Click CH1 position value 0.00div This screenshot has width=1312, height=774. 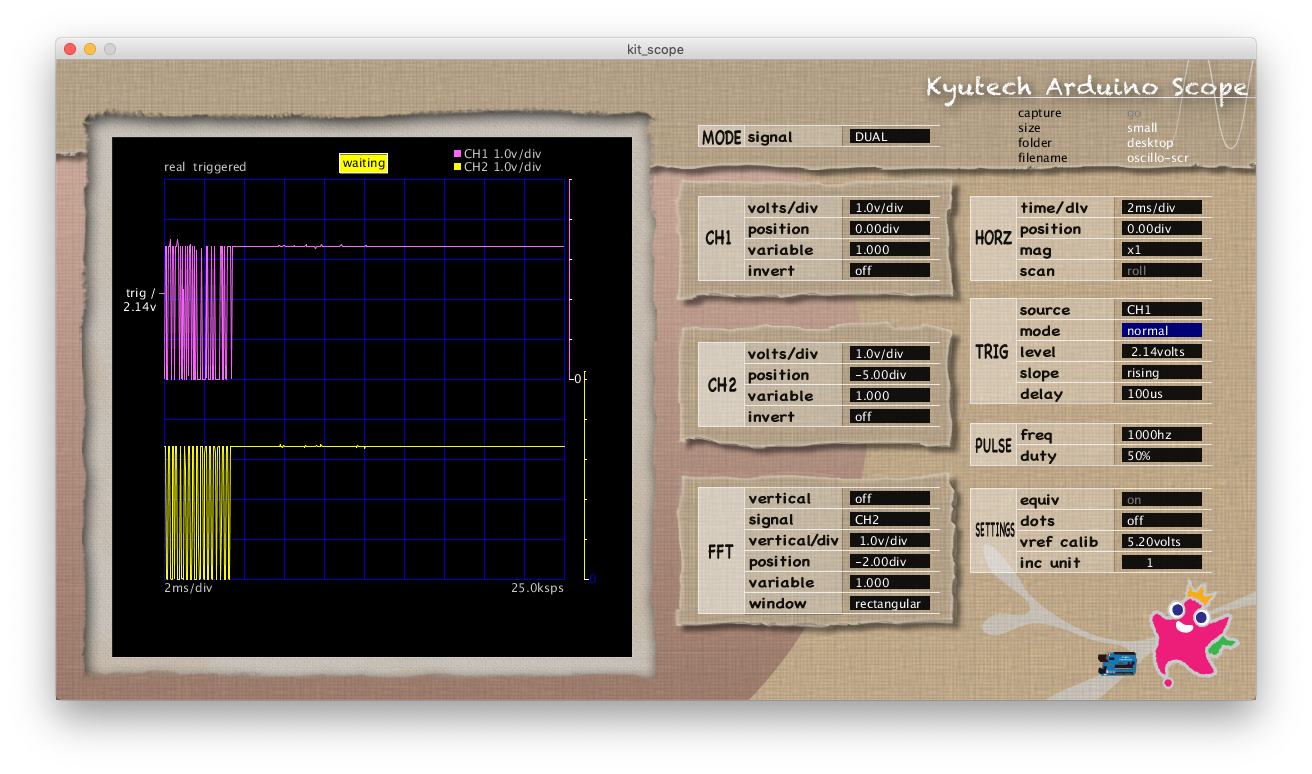(890, 229)
